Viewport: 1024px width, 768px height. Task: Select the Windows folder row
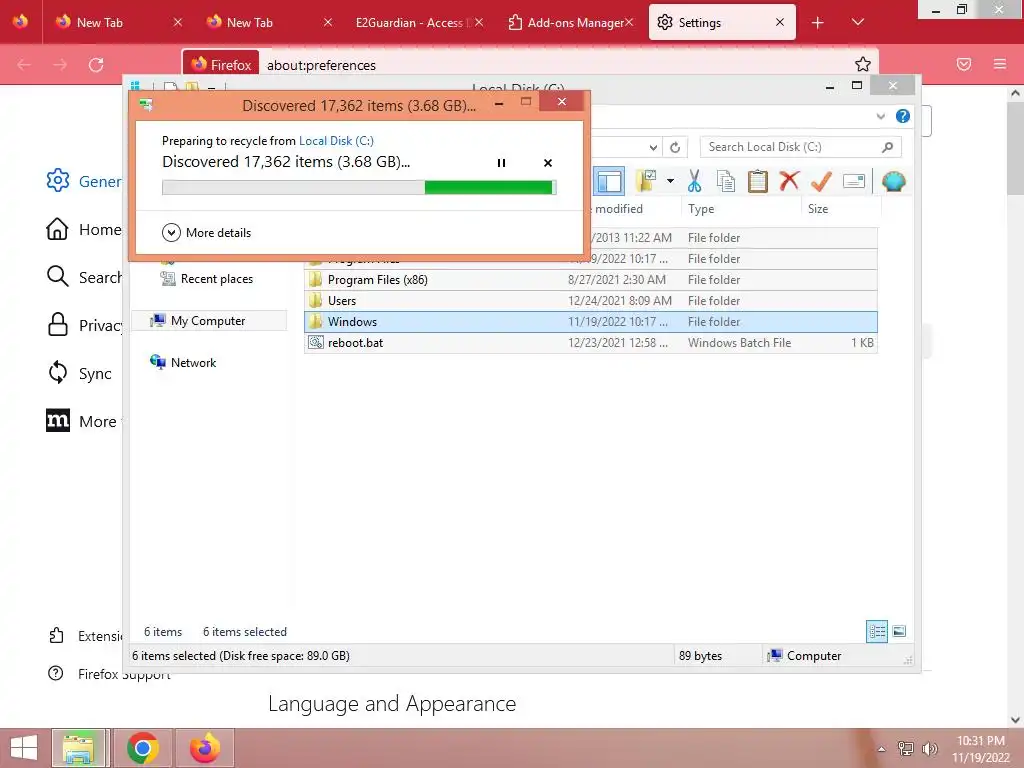click(x=590, y=321)
